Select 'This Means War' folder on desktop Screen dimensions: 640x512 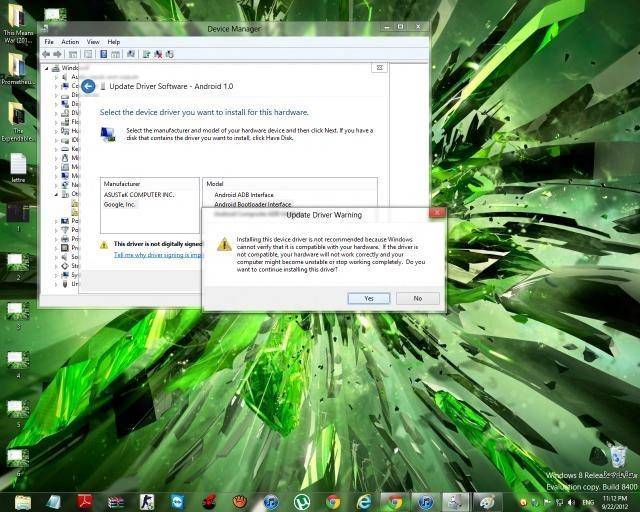pyautogui.click(x=18, y=24)
